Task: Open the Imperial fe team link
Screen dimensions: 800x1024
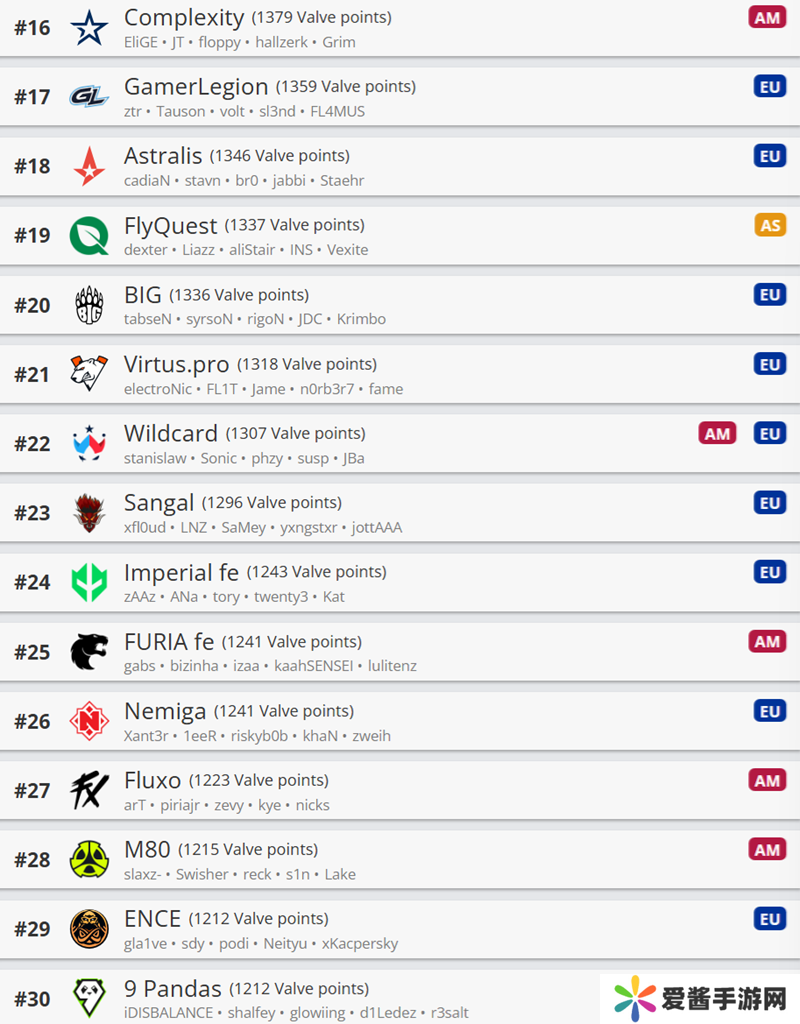Action: coord(181,573)
